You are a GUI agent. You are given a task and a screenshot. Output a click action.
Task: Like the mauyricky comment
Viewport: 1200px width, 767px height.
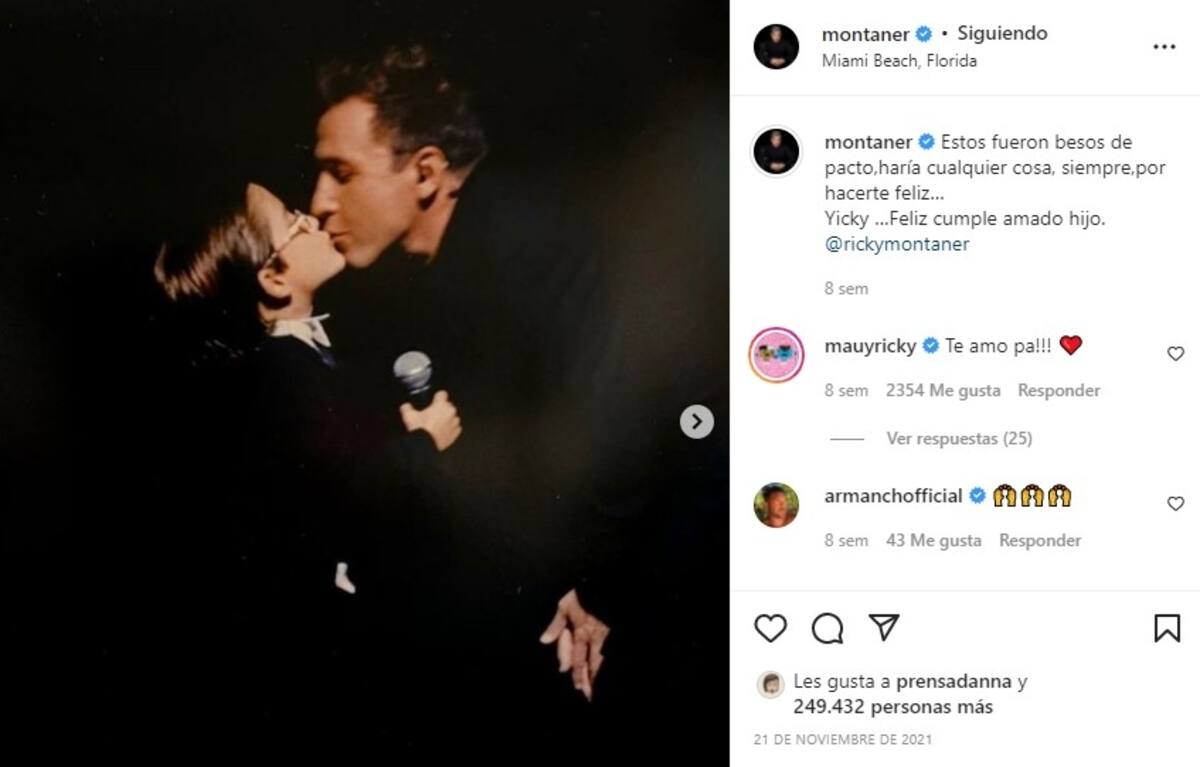tap(1176, 354)
